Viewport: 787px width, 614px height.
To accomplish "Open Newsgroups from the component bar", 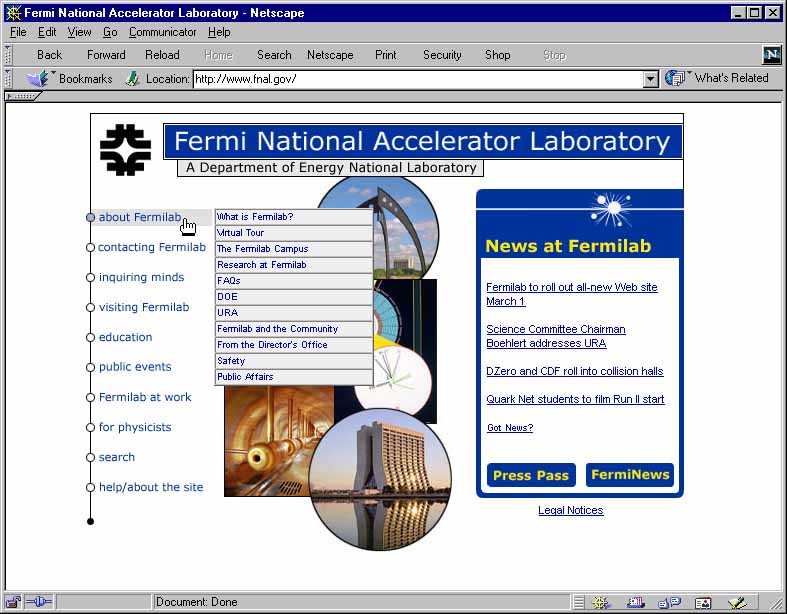I will tap(669, 602).
